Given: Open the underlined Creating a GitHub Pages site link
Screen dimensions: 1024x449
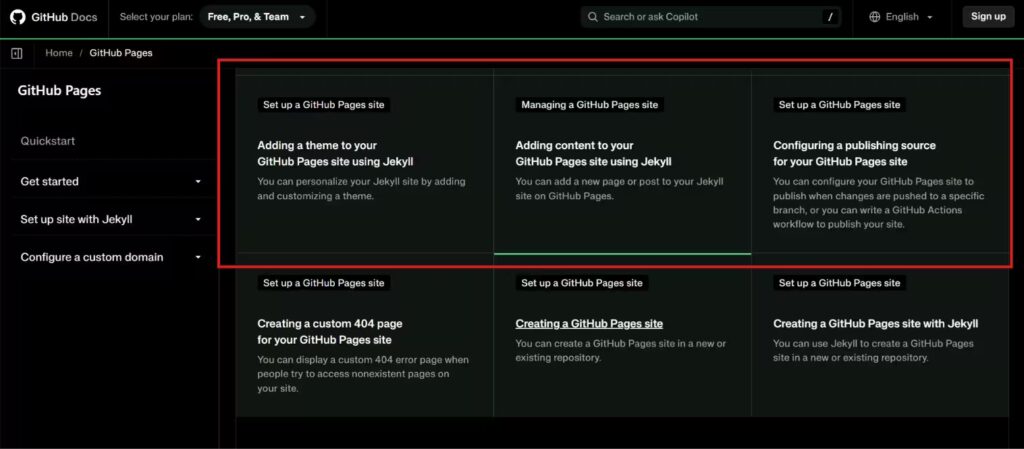Looking at the screenshot, I should click(x=589, y=324).
